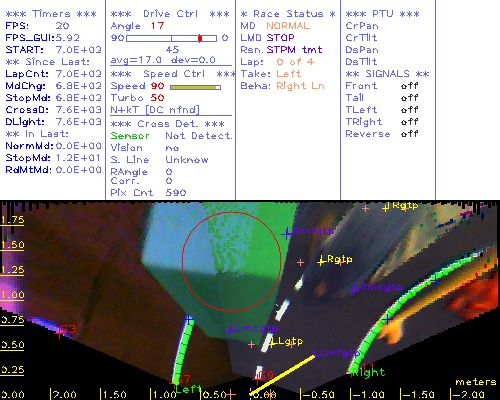Click the green Right lane label

tap(369, 372)
